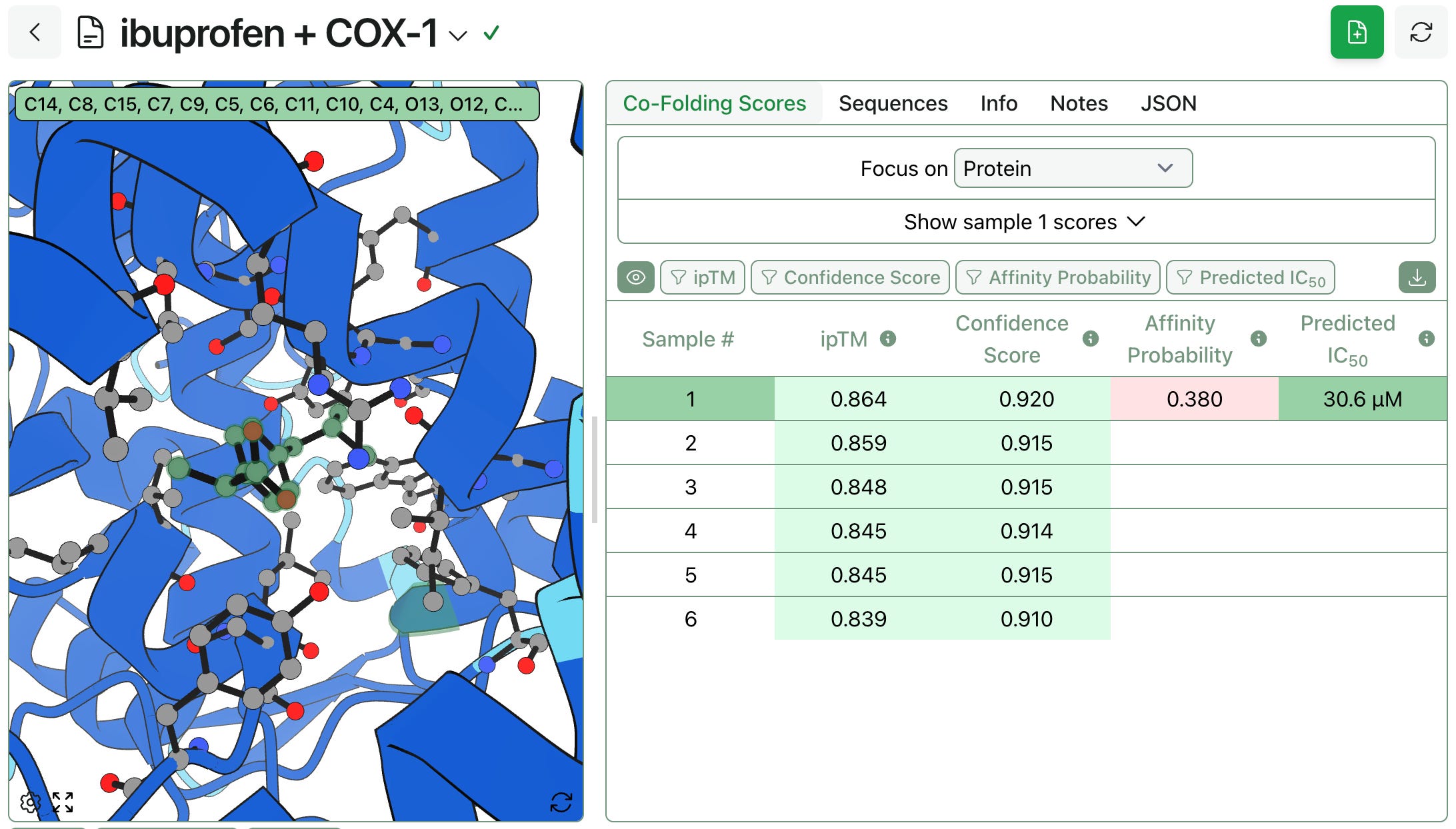Toggle the ipTM filter chip
Screen dimensions: 1456x829
(x=703, y=277)
